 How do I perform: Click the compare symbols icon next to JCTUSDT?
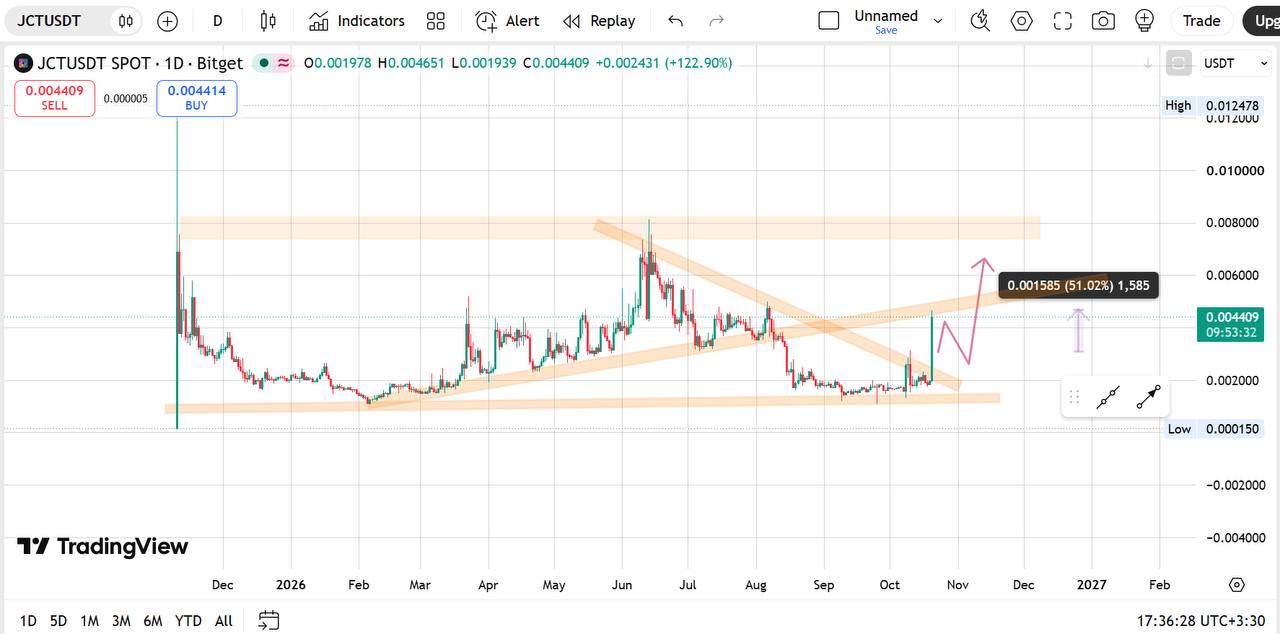[125, 20]
